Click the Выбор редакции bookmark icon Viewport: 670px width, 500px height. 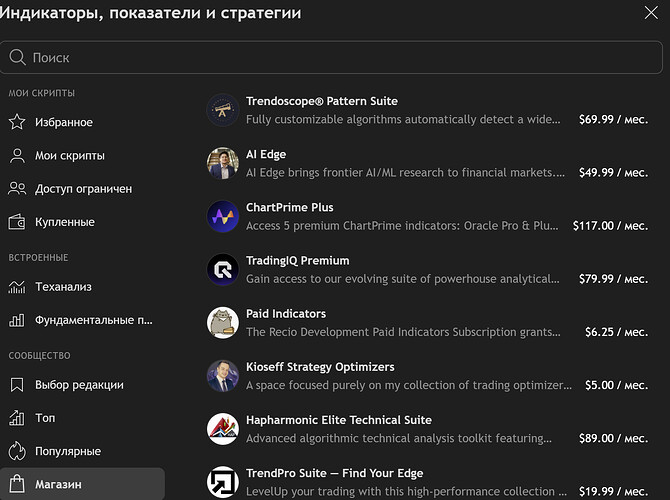click(x=17, y=385)
